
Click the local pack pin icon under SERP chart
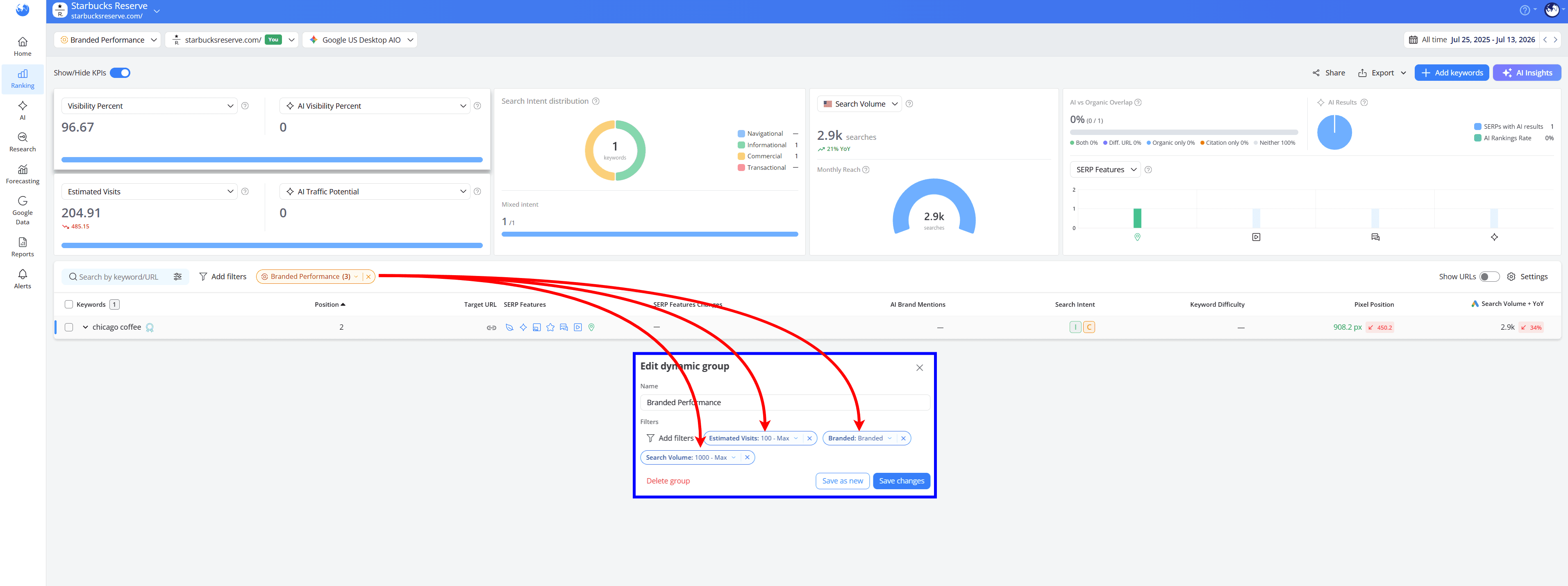(1137, 237)
